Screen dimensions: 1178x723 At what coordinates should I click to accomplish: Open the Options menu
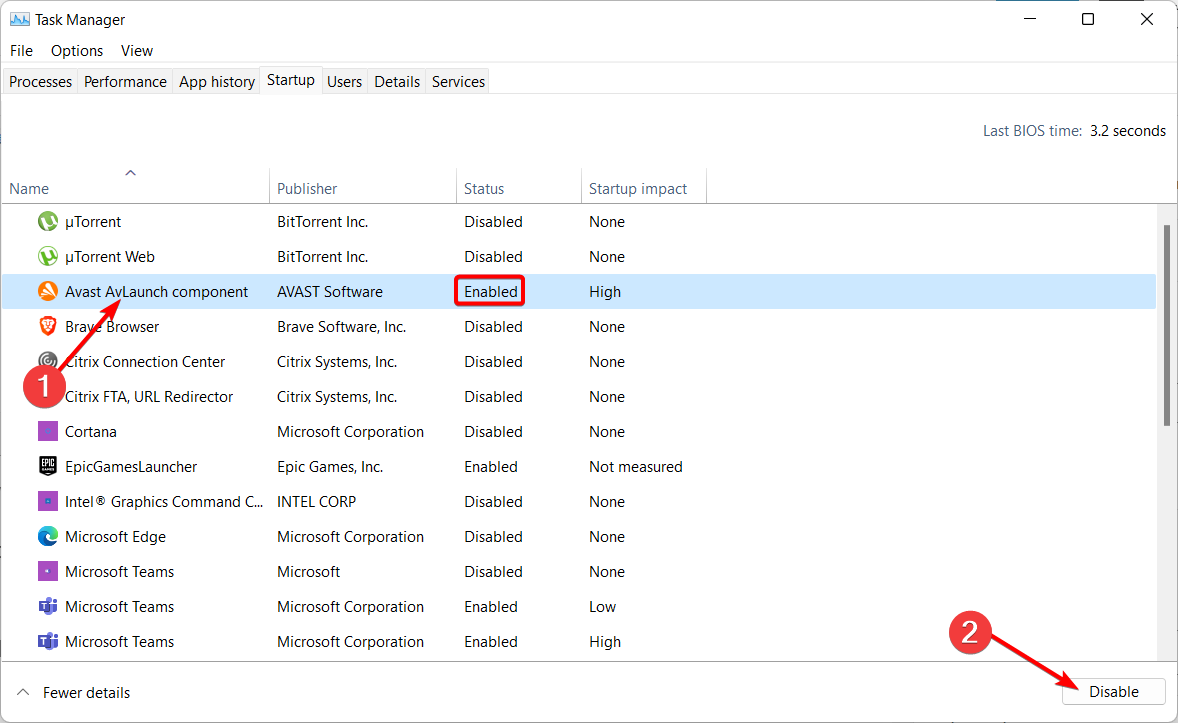pos(77,50)
